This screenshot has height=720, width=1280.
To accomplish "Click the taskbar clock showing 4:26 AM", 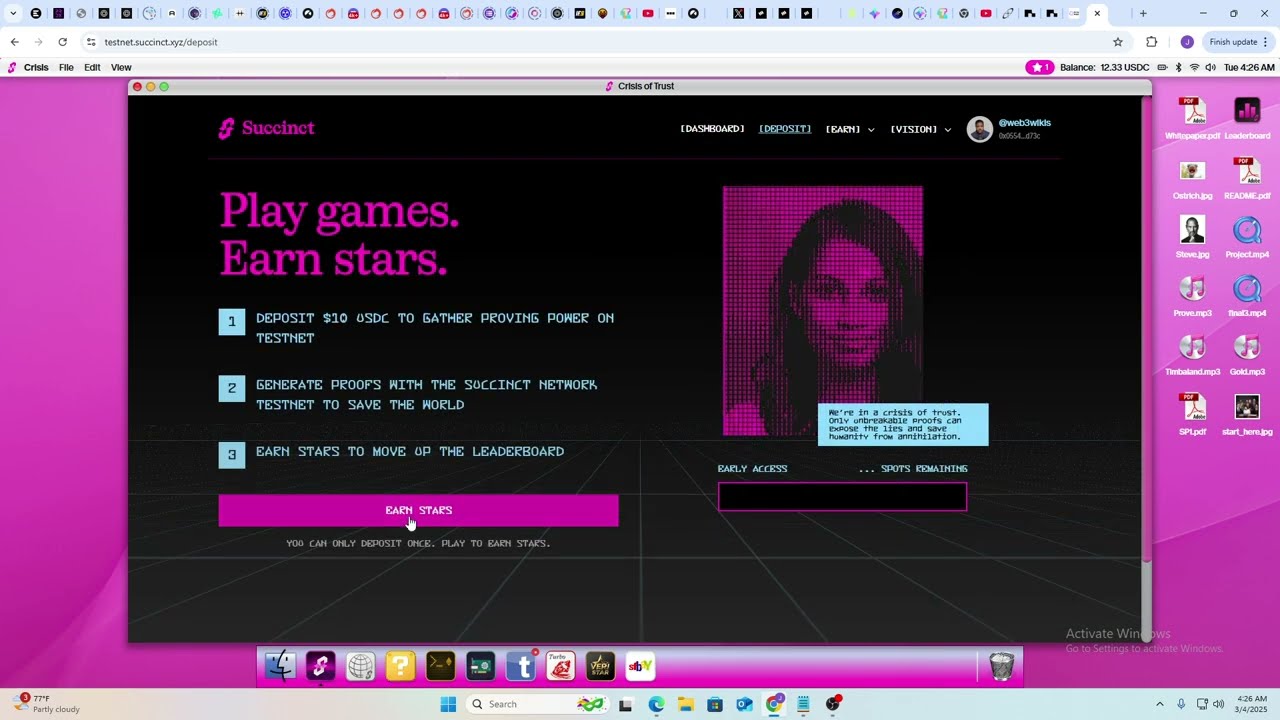I will point(1252,704).
